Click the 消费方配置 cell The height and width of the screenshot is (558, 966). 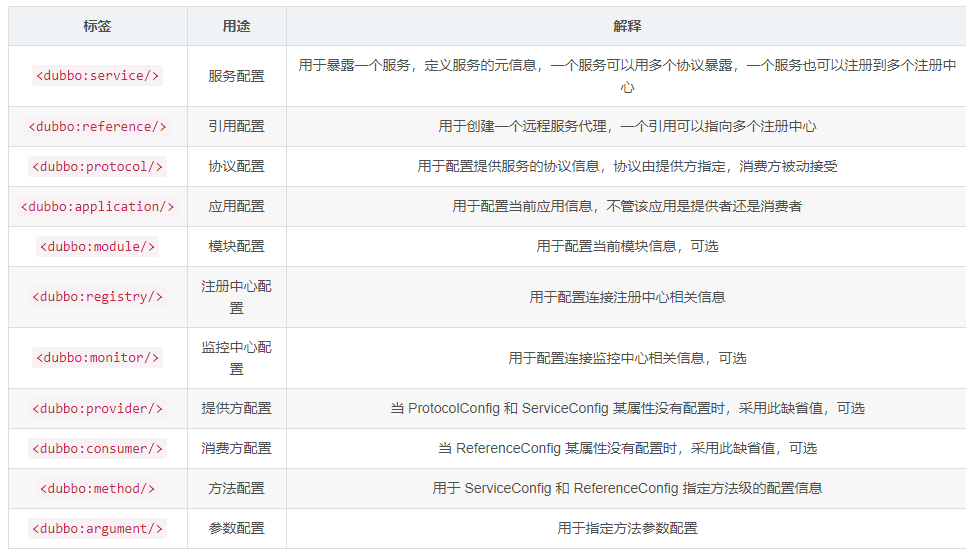click(237, 448)
